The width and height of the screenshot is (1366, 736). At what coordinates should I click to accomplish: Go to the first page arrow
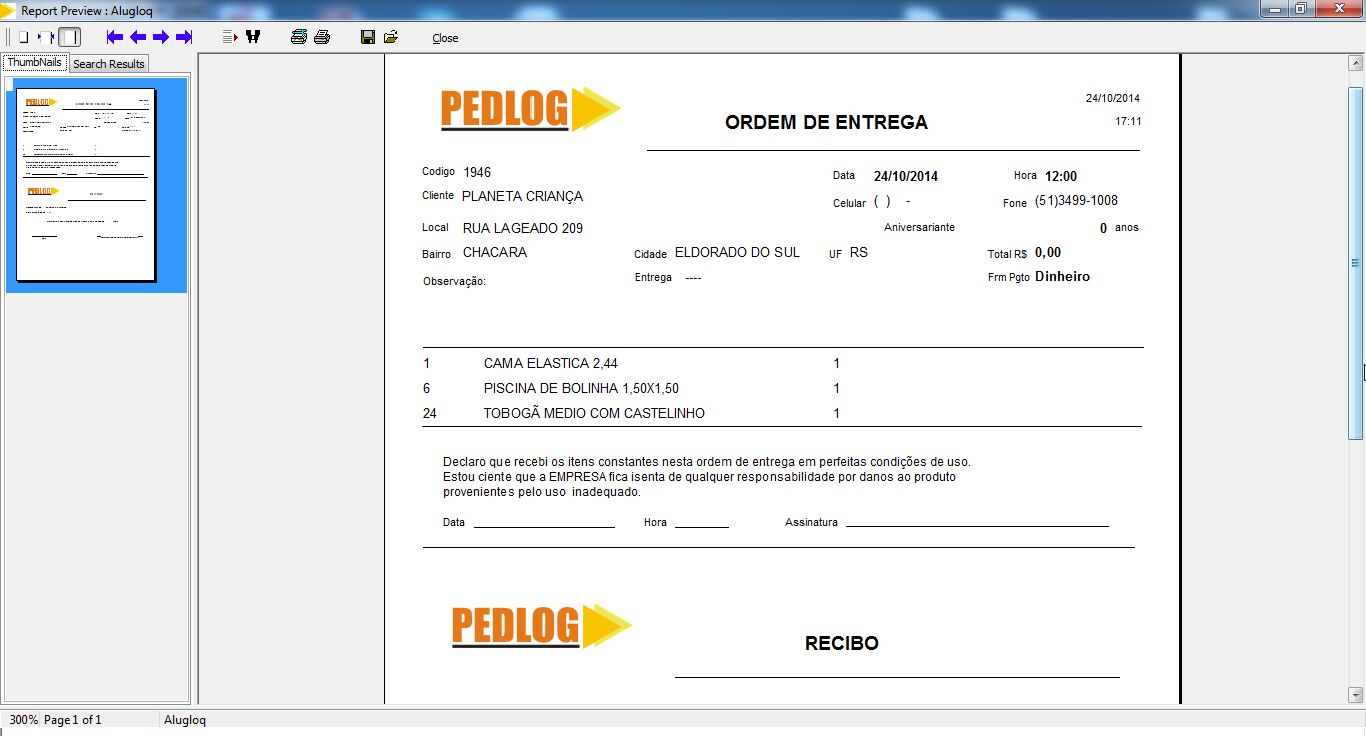coord(115,37)
